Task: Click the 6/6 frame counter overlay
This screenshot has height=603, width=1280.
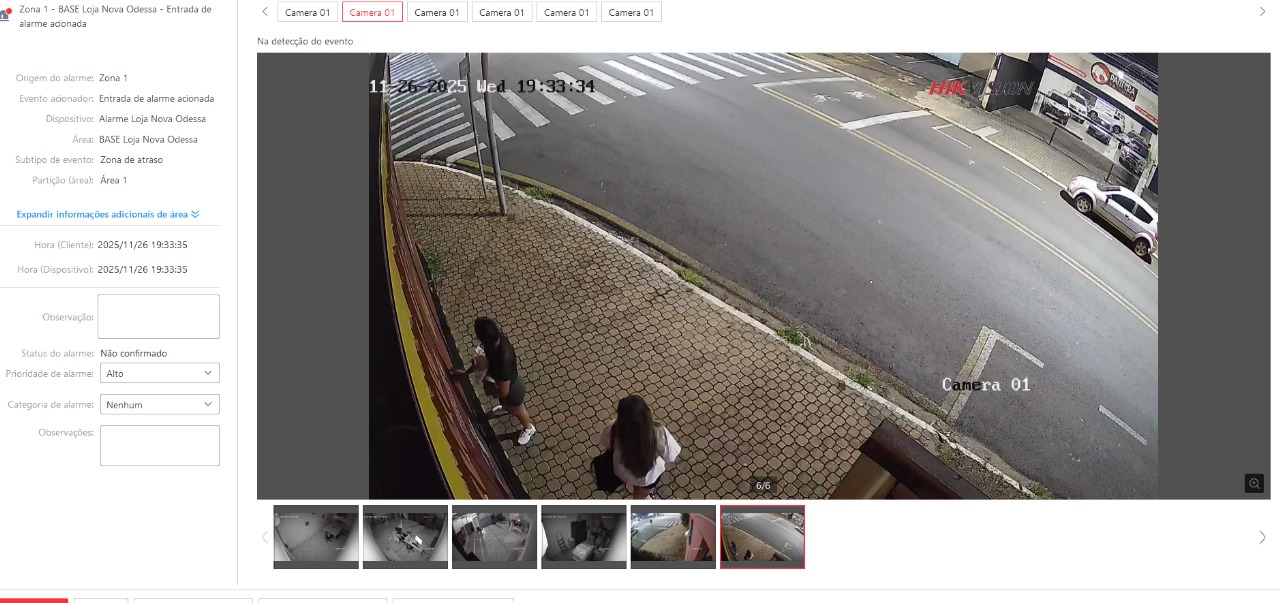Action: pos(762,487)
